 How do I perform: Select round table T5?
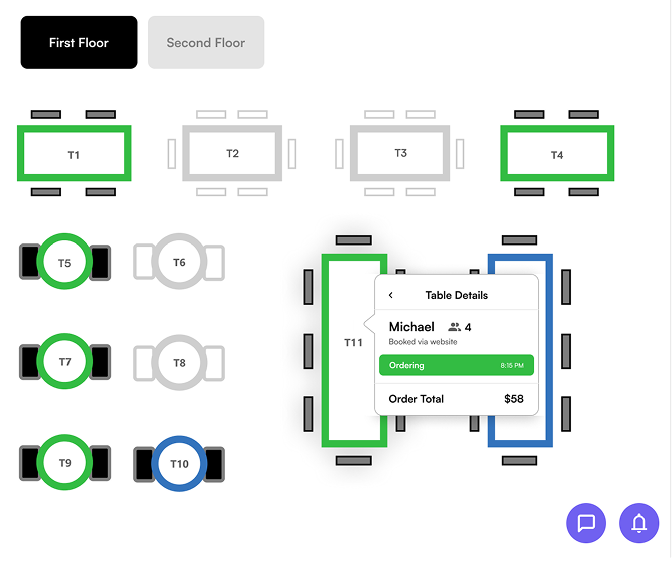click(x=65, y=263)
